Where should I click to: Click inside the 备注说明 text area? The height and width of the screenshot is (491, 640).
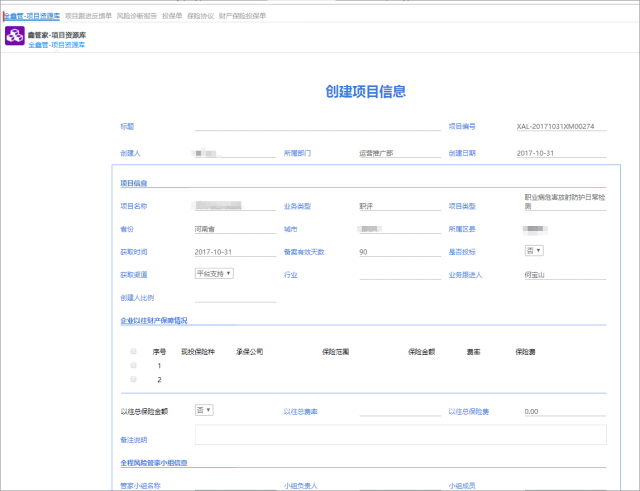(401, 435)
